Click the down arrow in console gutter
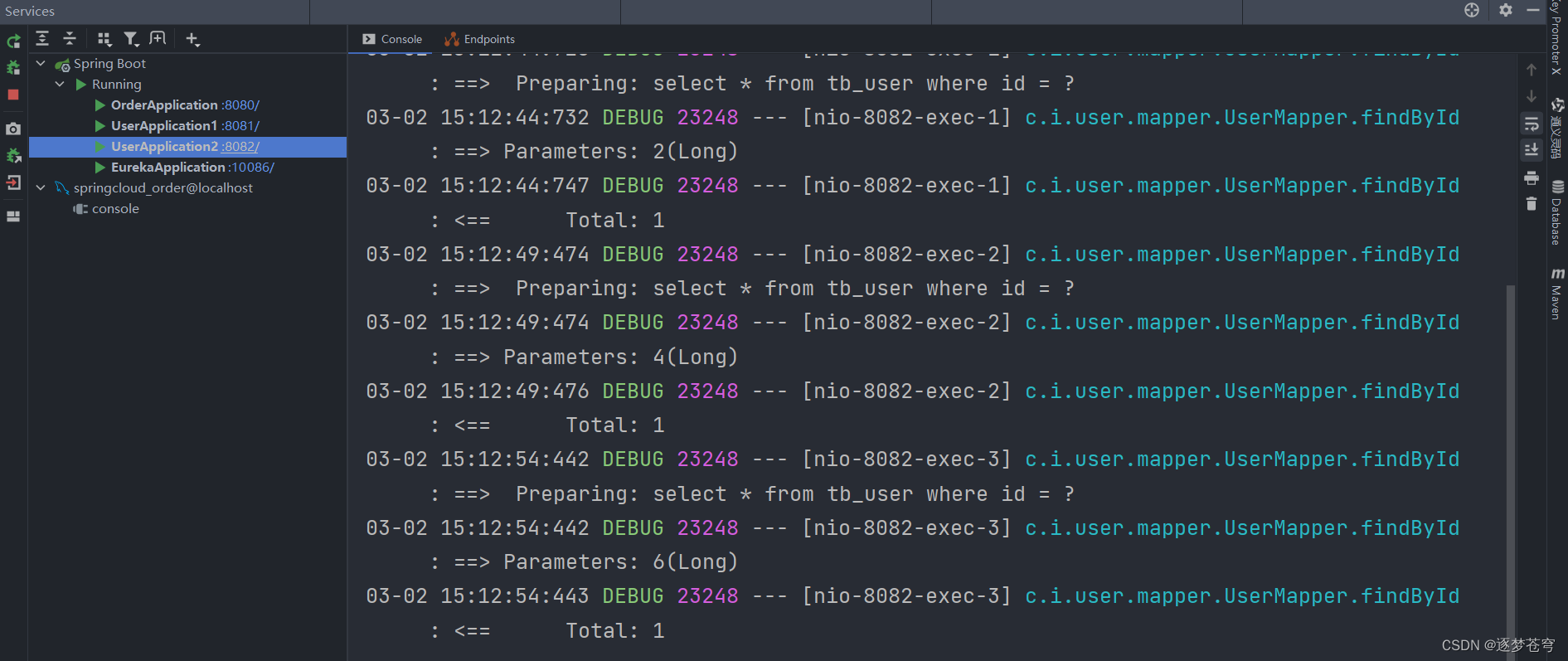The height and width of the screenshot is (661, 1568). coord(1532,96)
